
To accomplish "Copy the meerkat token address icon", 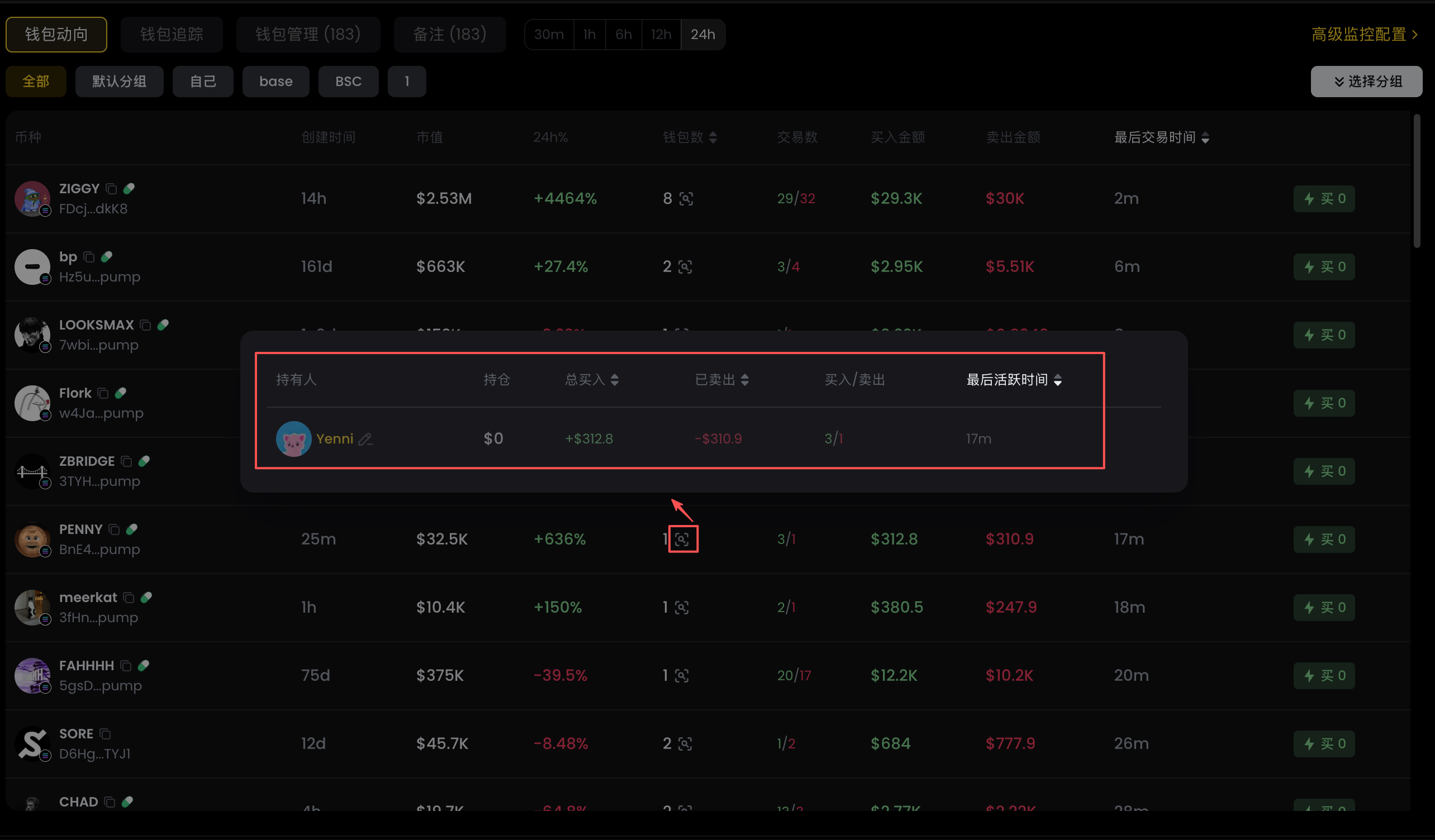I will 129,598.
